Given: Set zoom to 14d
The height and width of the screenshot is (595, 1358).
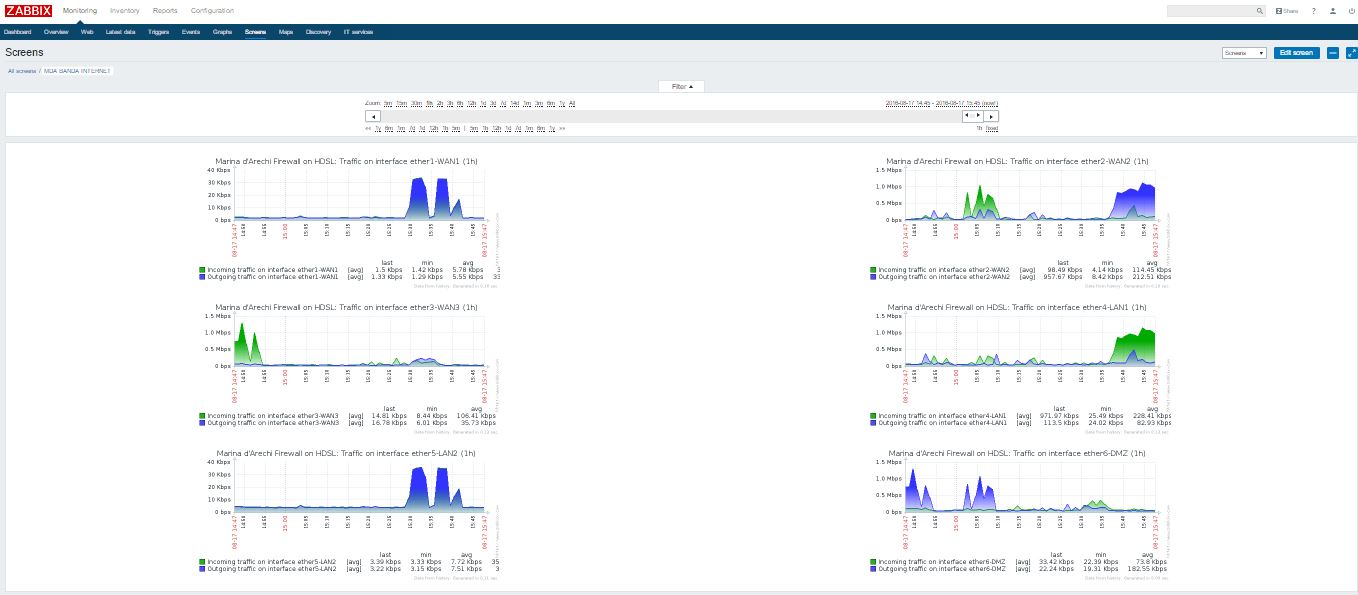Looking at the screenshot, I should pyautogui.click(x=514, y=103).
